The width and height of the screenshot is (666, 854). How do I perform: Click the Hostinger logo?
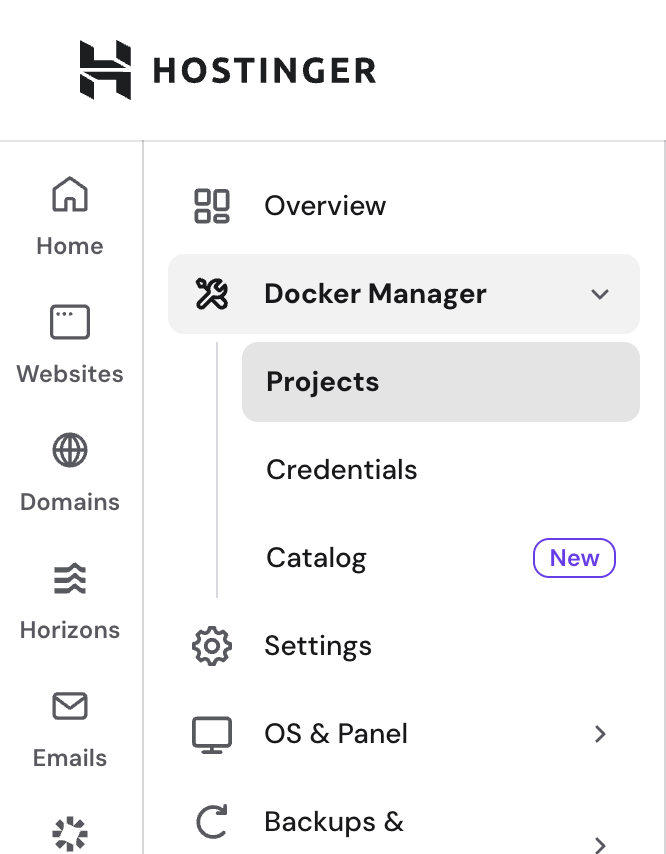point(227,69)
